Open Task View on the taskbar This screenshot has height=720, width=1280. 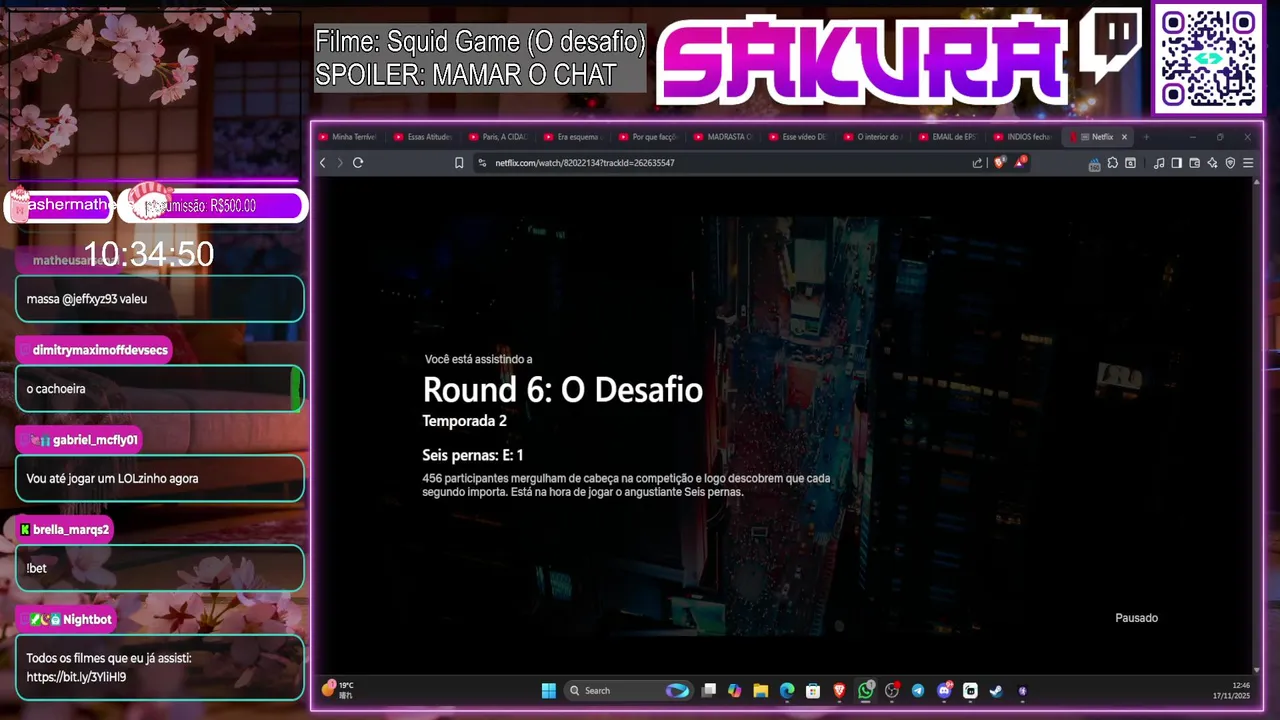(709, 690)
